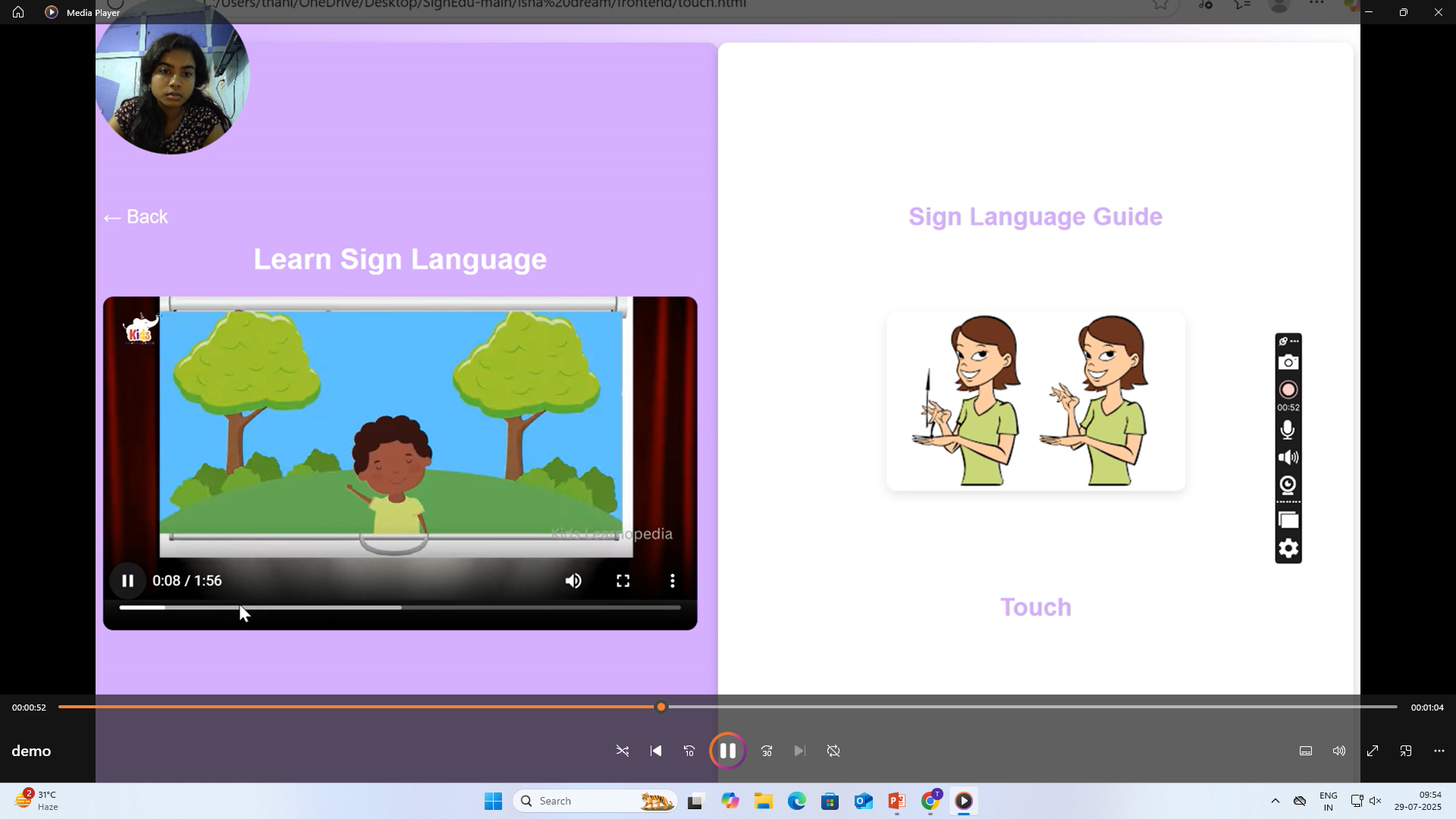Screen dimensions: 1456x819
Task: Switch to mini player view
Action: [x=1406, y=751]
